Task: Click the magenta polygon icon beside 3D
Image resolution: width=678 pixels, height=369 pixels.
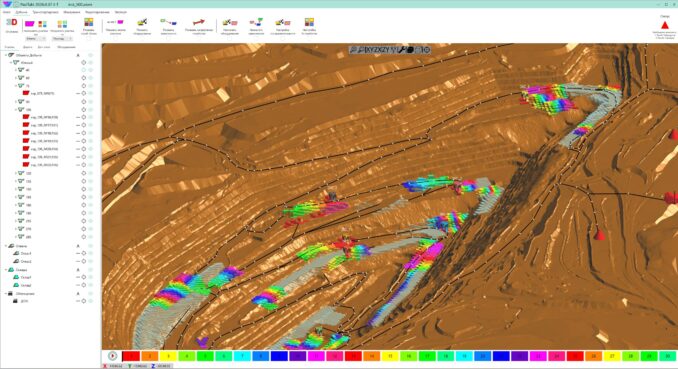Action: pyautogui.click(x=29, y=23)
